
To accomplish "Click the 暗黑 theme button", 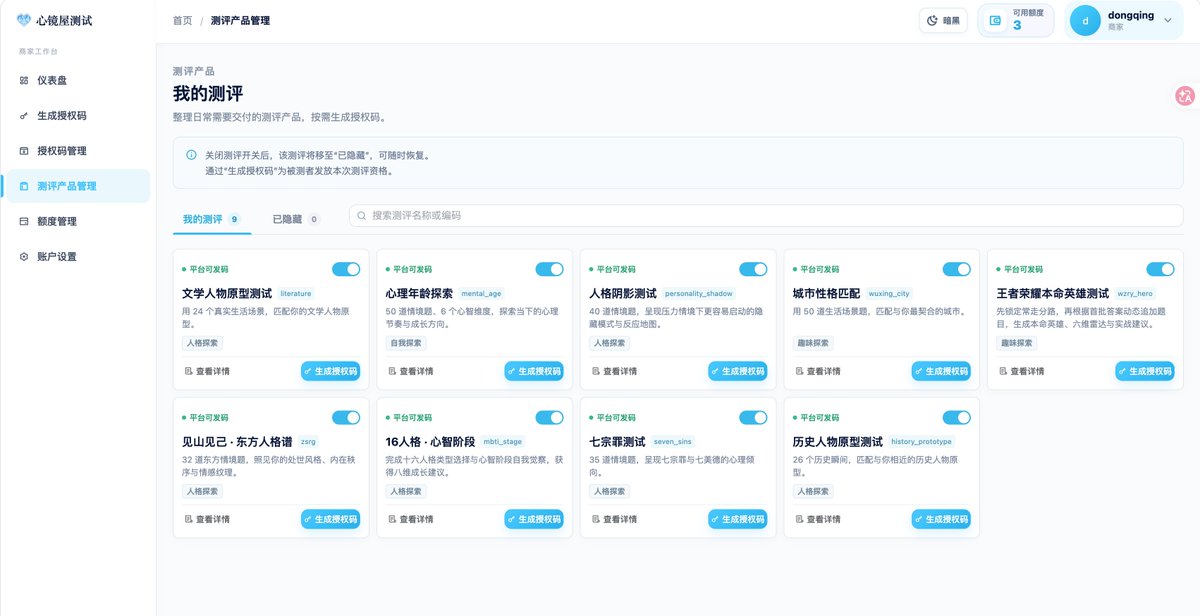I will pos(943,20).
